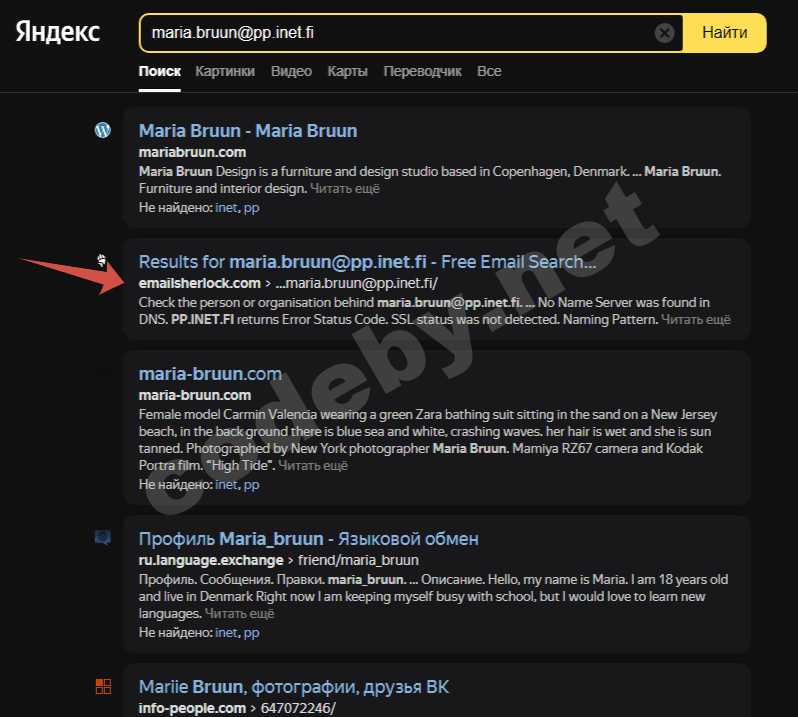798x717 pixels.
Task: Click 'pp' missing word under mariabruun.com result
Action: 251,208
